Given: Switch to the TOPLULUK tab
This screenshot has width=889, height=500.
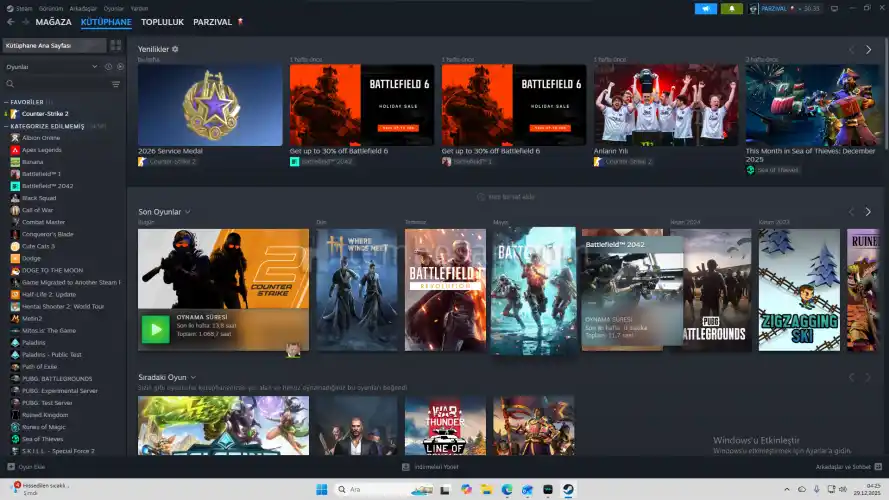Looking at the screenshot, I should pos(161,21).
